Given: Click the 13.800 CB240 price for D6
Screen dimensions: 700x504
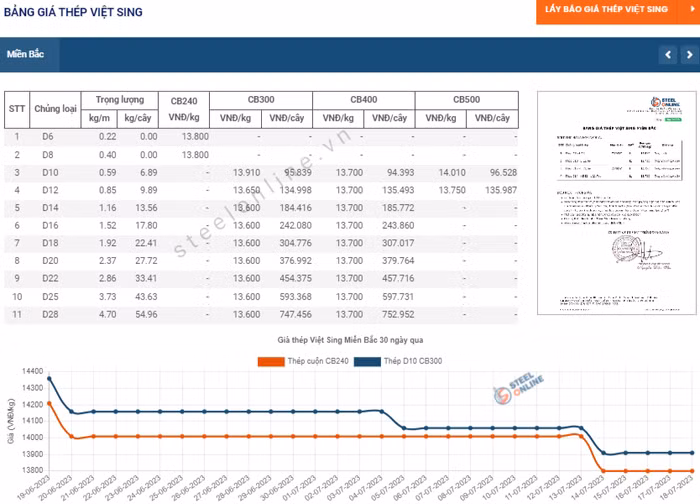Looking at the screenshot, I should (195, 137).
